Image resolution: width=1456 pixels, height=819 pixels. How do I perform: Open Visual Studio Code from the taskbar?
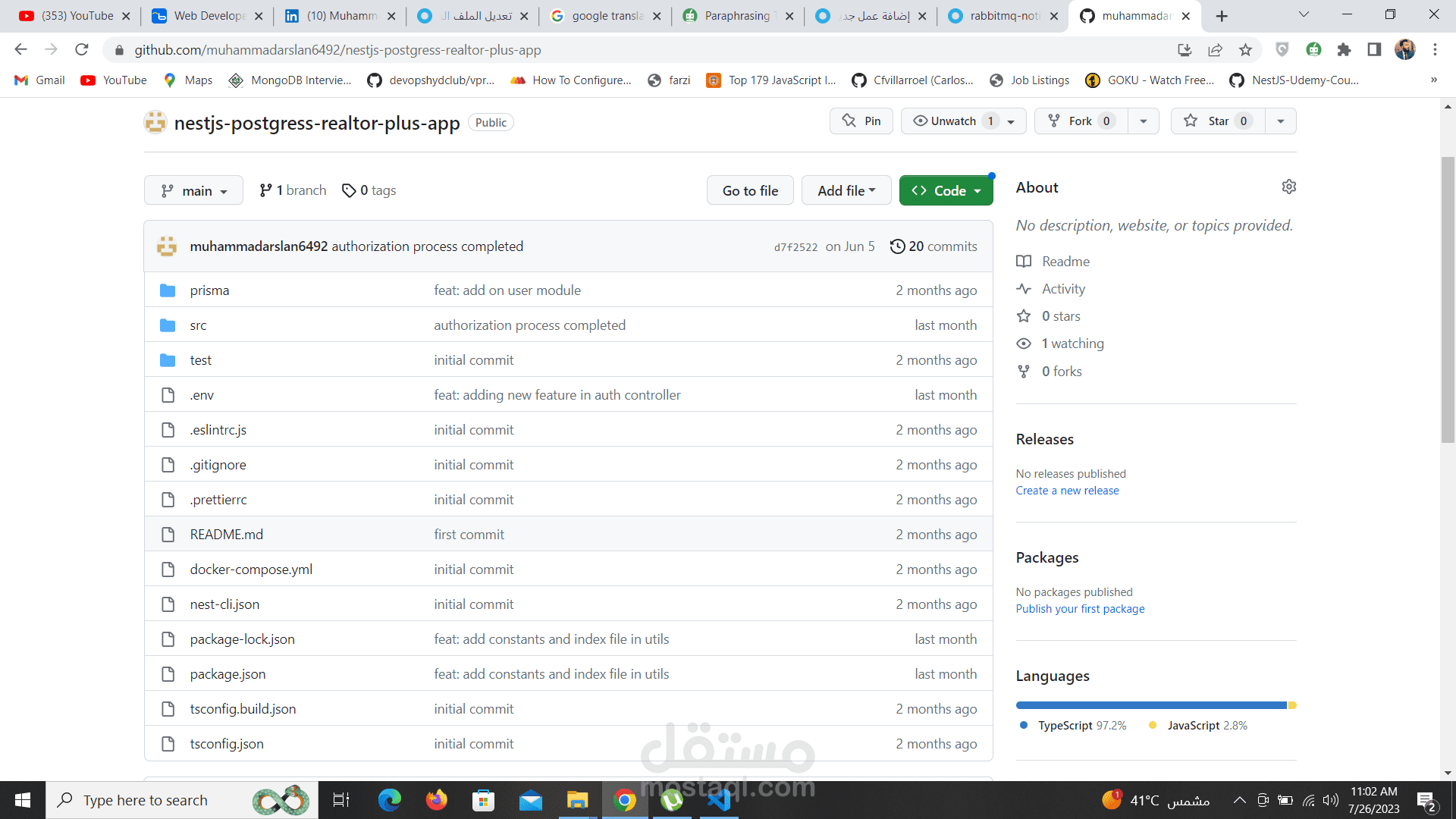(x=718, y=800)
